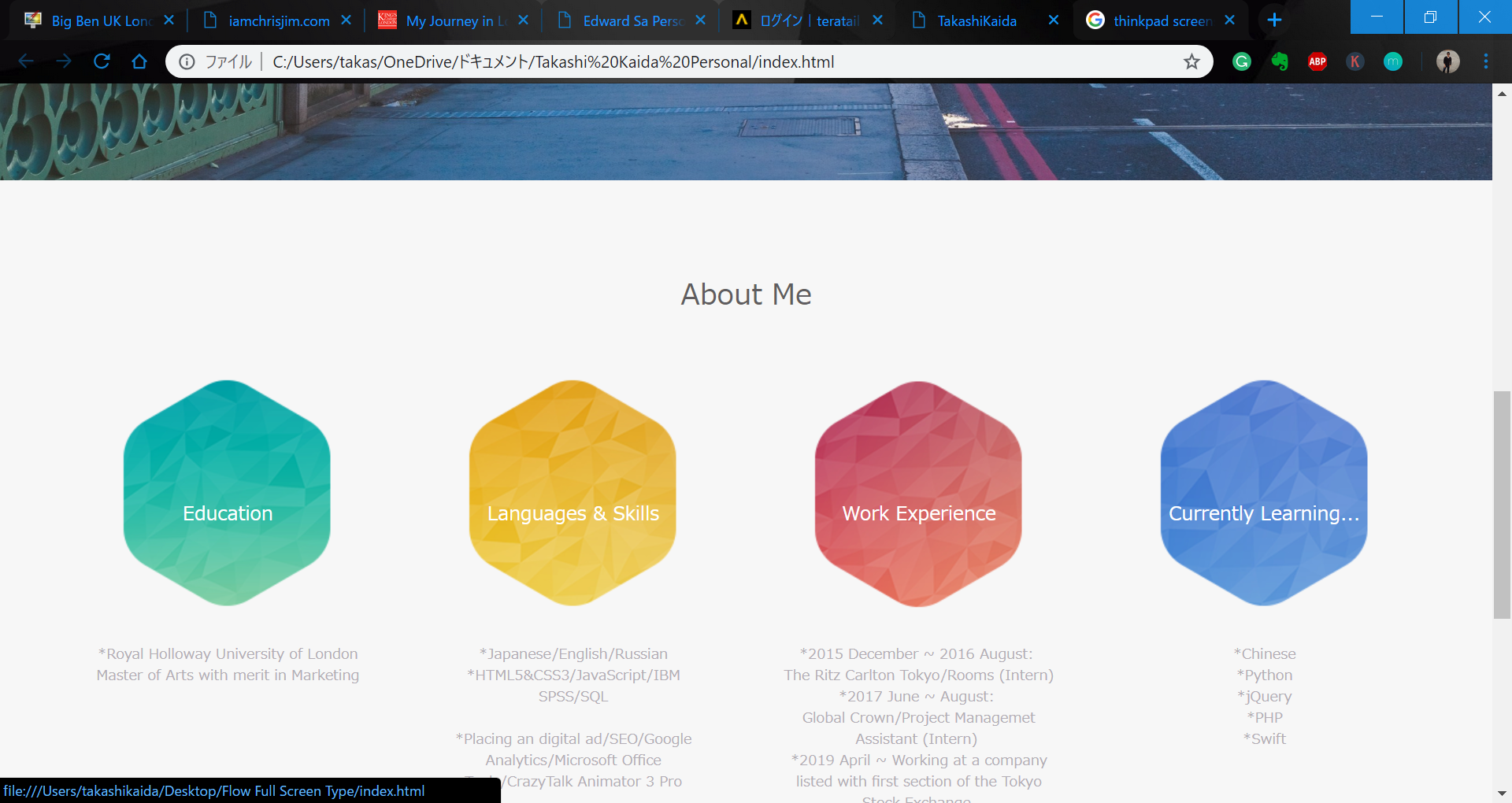Close the Big Ben UK London tab
Viewport: 1512px width, 803px height.
tap(169, 20)
